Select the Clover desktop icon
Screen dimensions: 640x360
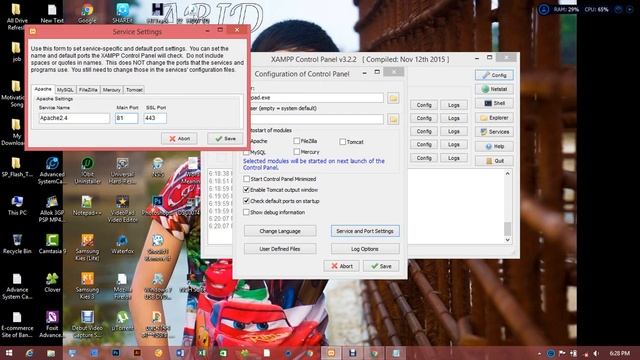52,282
